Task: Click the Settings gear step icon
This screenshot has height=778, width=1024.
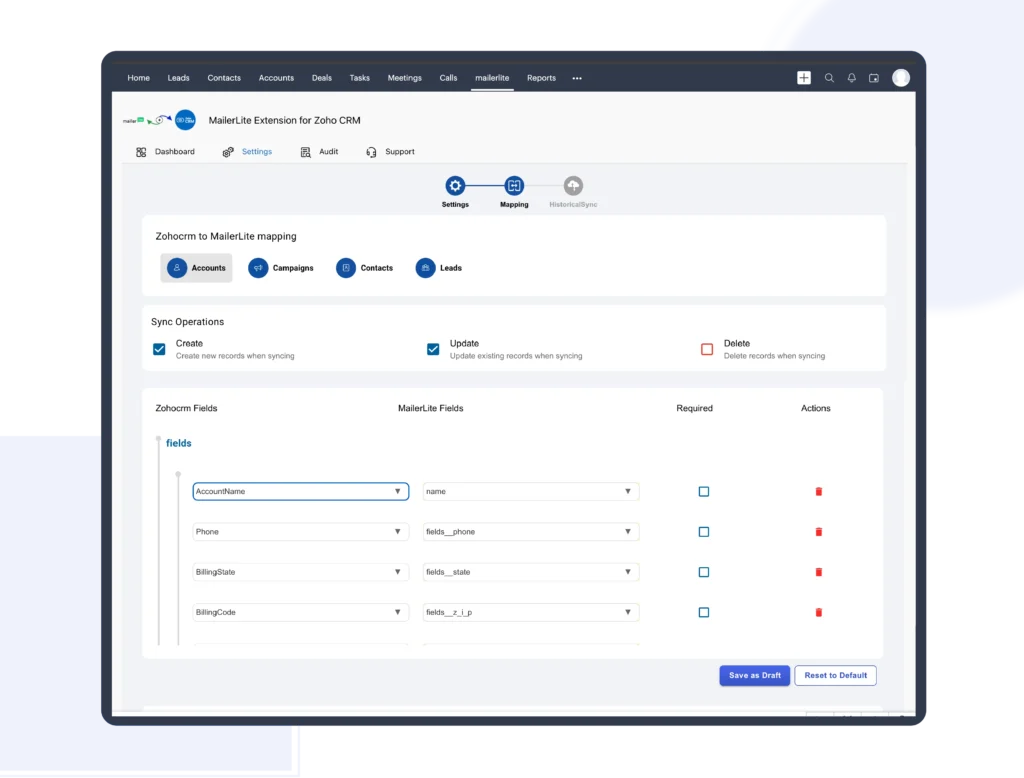Action: point(455,186)
